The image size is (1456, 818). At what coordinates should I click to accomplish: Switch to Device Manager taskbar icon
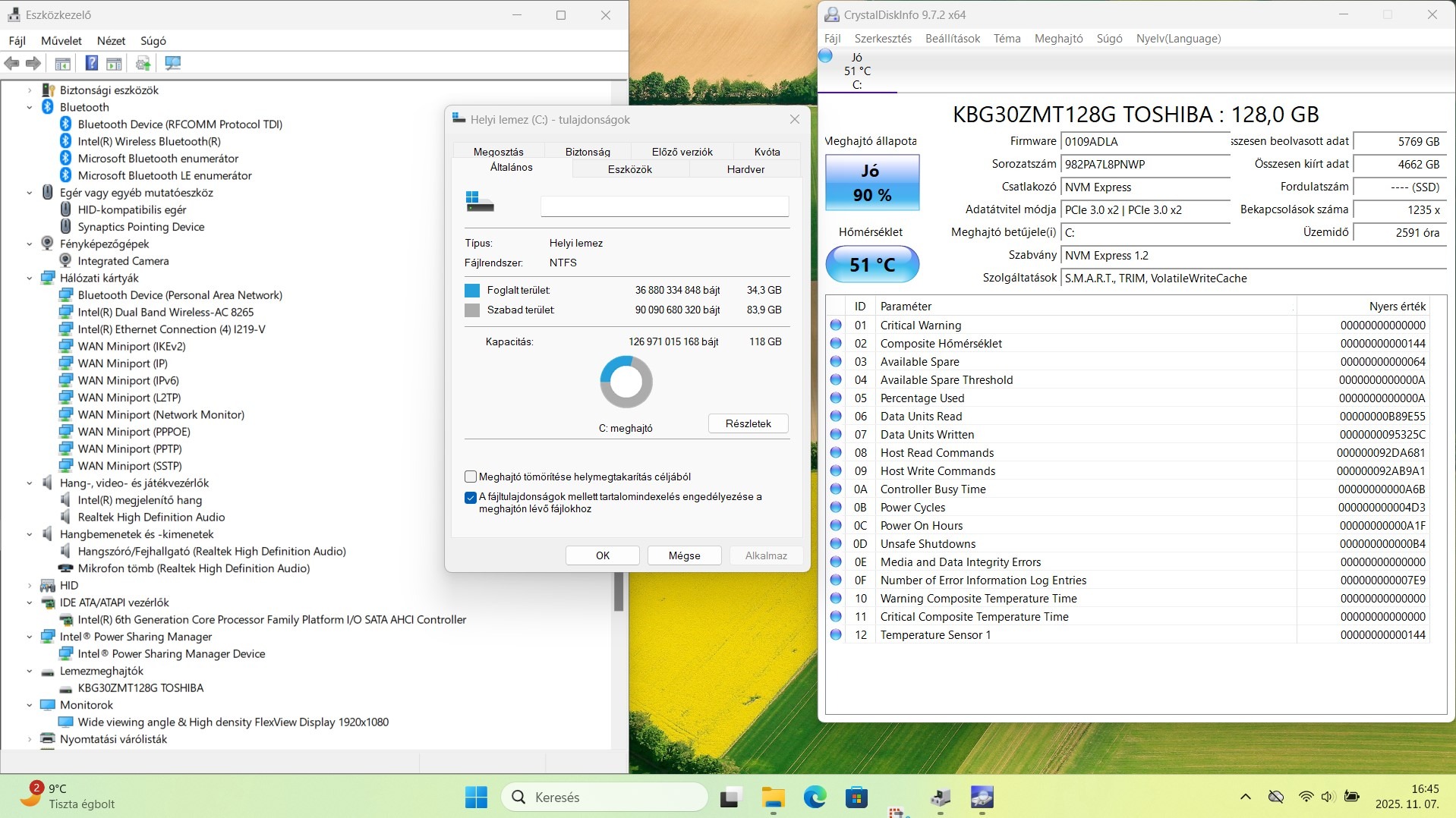coord(941,798)
